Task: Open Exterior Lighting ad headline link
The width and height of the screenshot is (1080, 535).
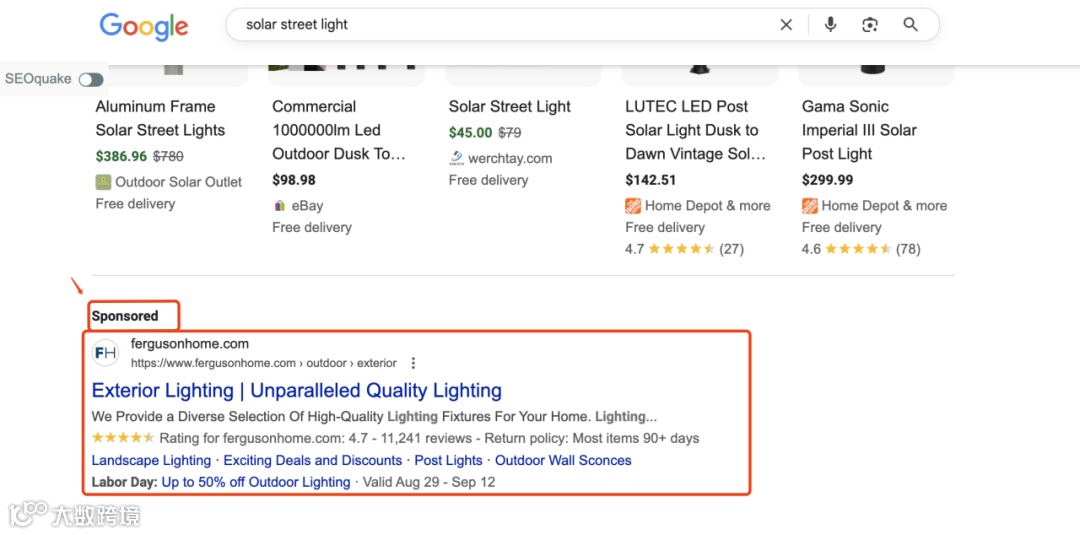Action: 296,391
